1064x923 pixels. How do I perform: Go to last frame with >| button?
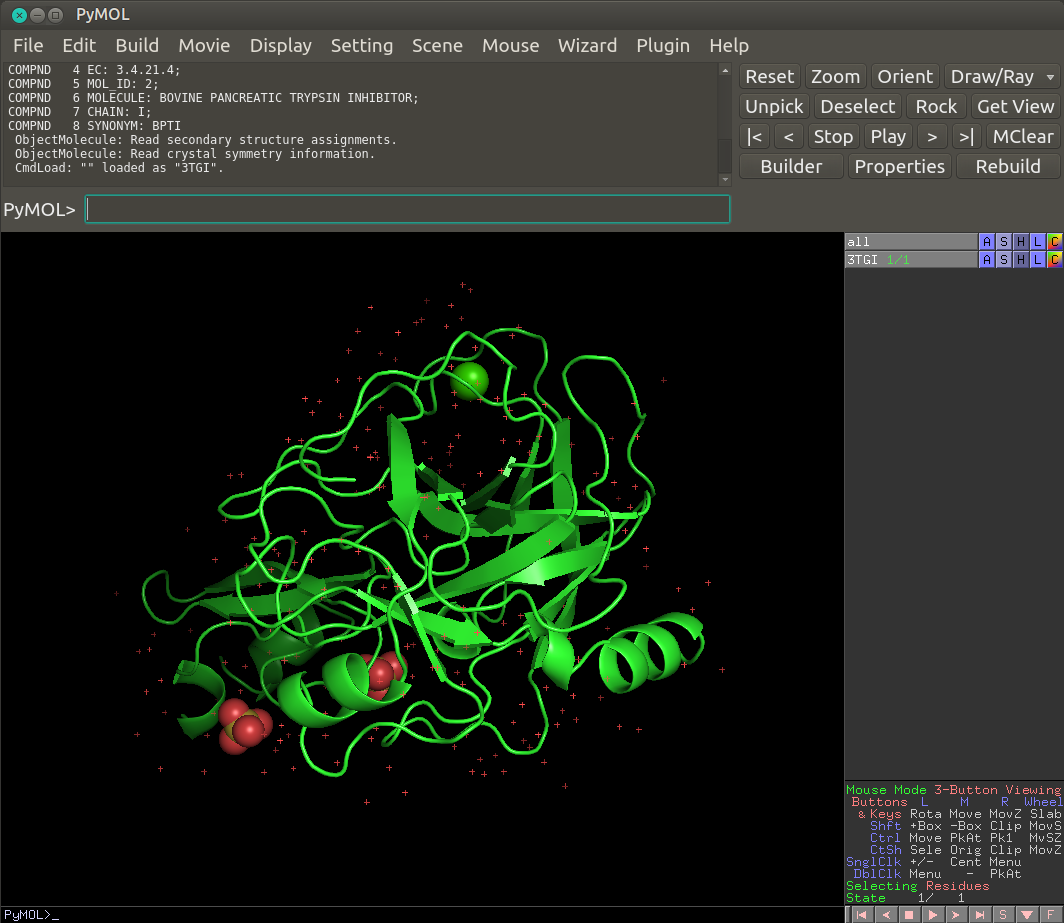967,136
